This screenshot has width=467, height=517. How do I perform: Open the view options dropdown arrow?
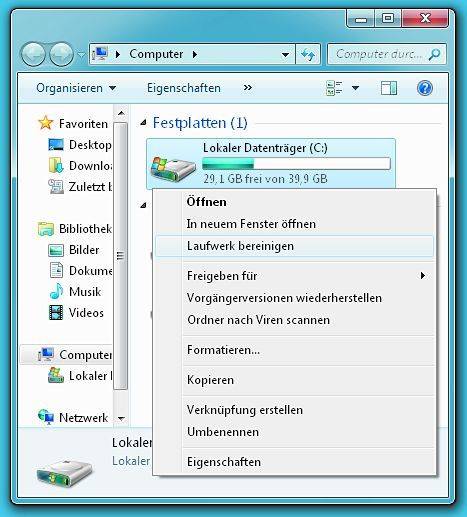(356, 88)
